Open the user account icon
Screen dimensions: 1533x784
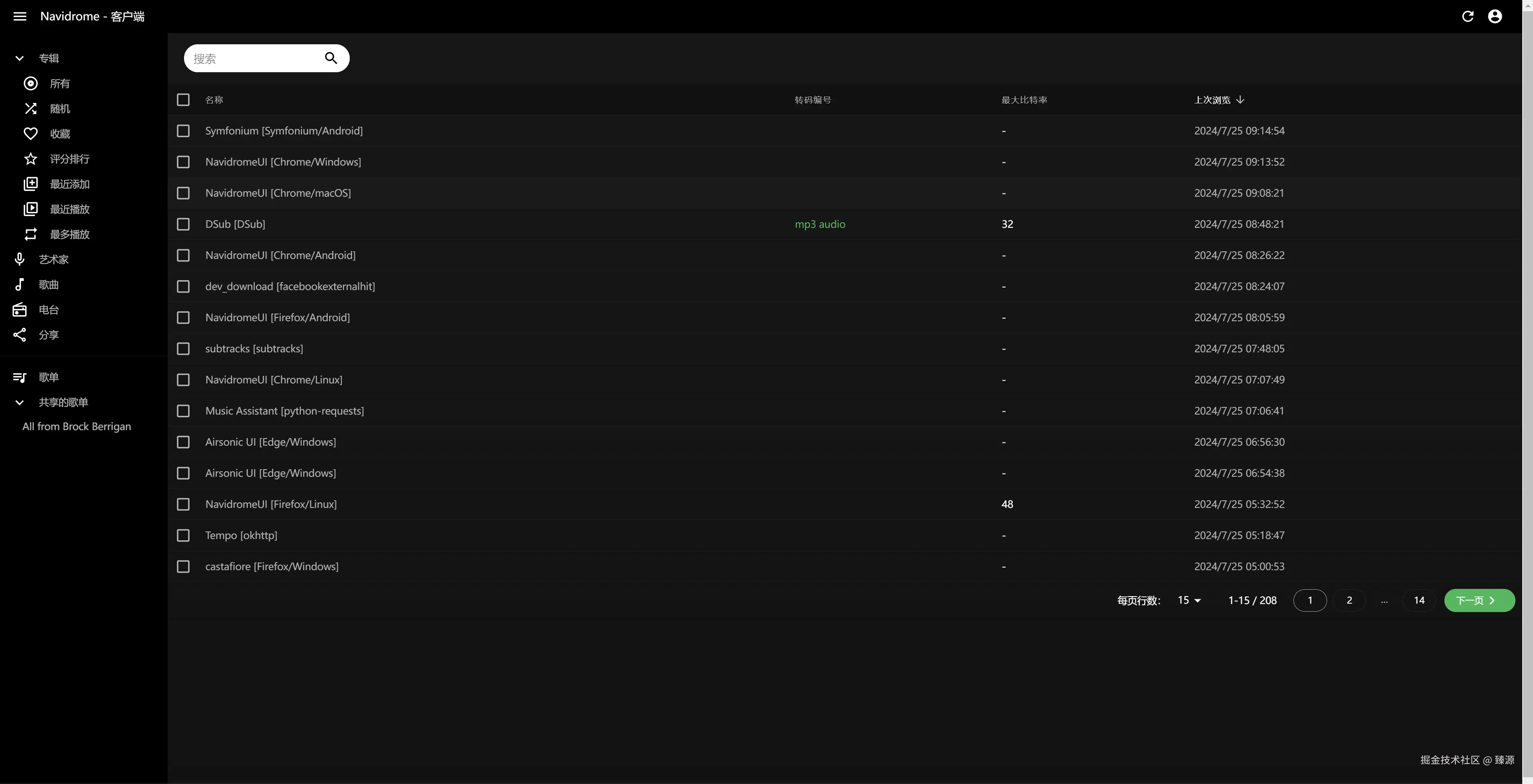(x=1495, y=16)
